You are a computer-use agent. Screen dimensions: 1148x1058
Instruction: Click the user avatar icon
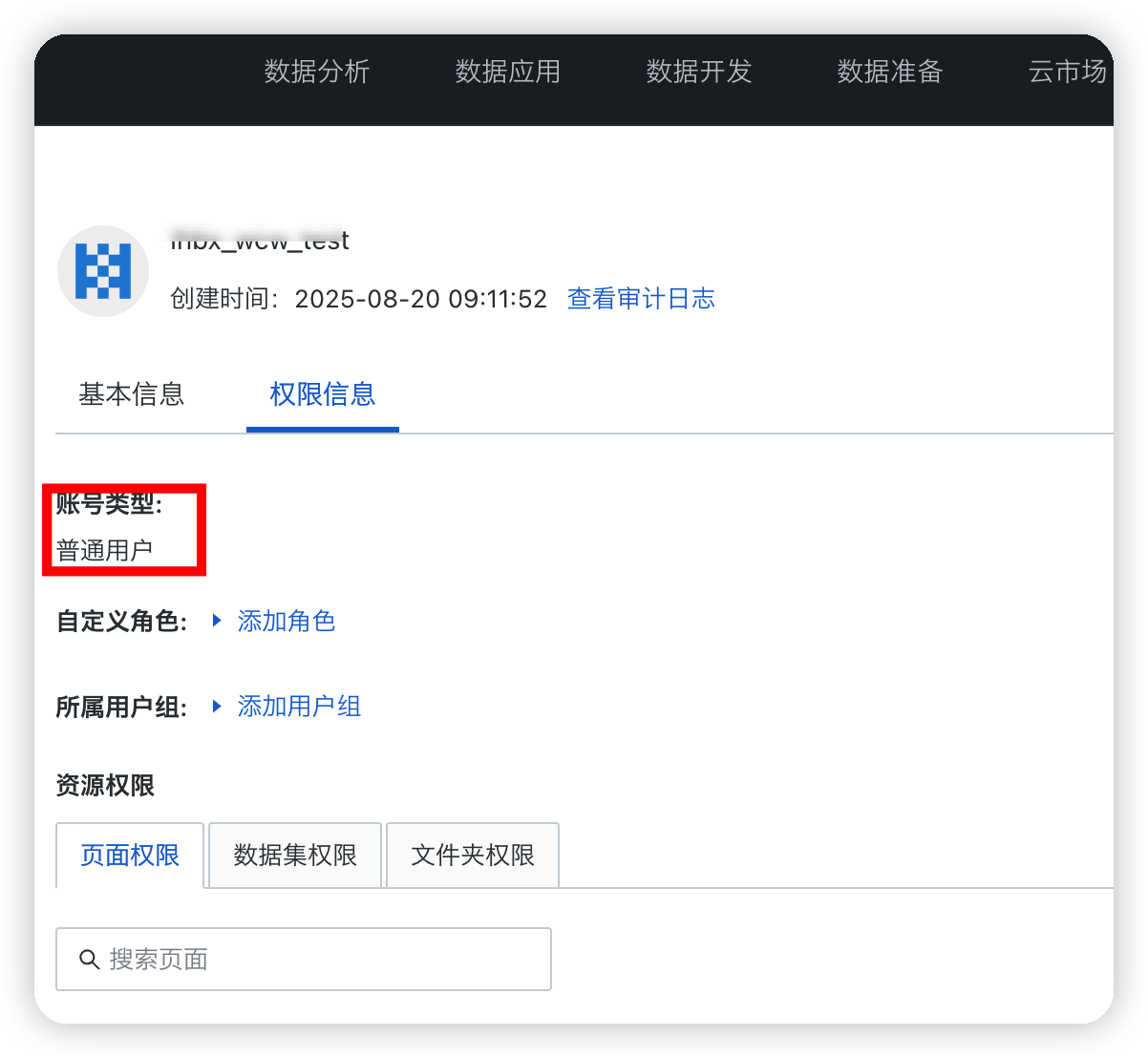pyautogui.click(x=103, y=271)
